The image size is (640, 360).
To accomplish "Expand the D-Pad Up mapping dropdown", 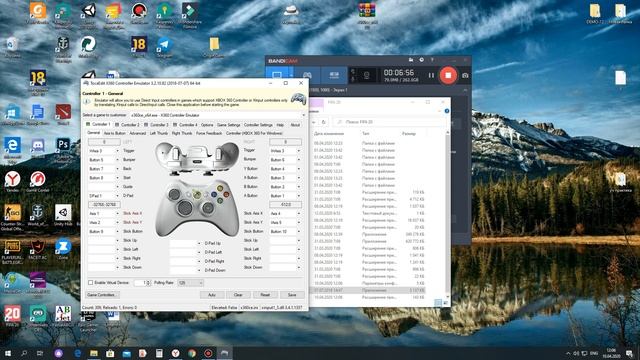I will (x=199, y=243).
